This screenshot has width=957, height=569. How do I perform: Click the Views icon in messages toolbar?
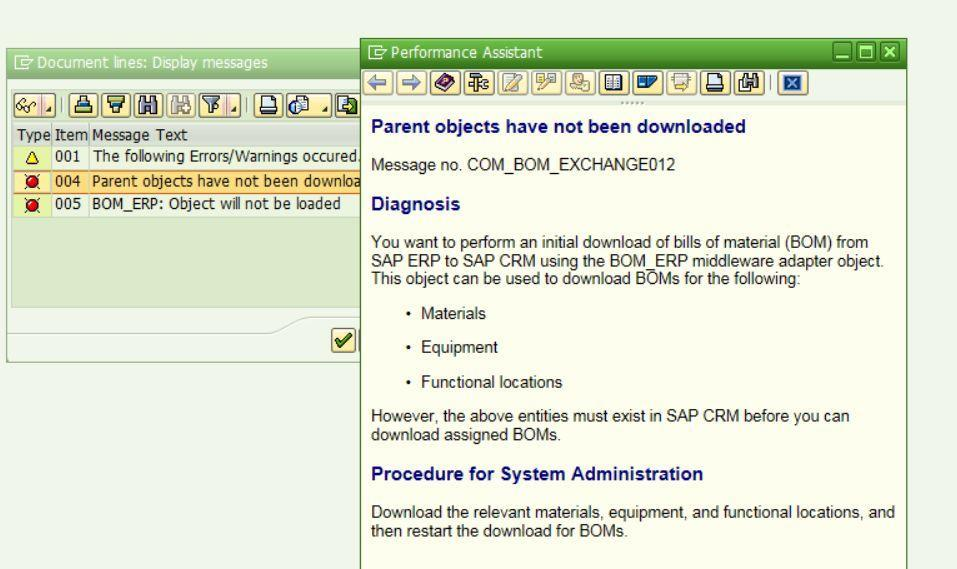(x=301, y=106)
